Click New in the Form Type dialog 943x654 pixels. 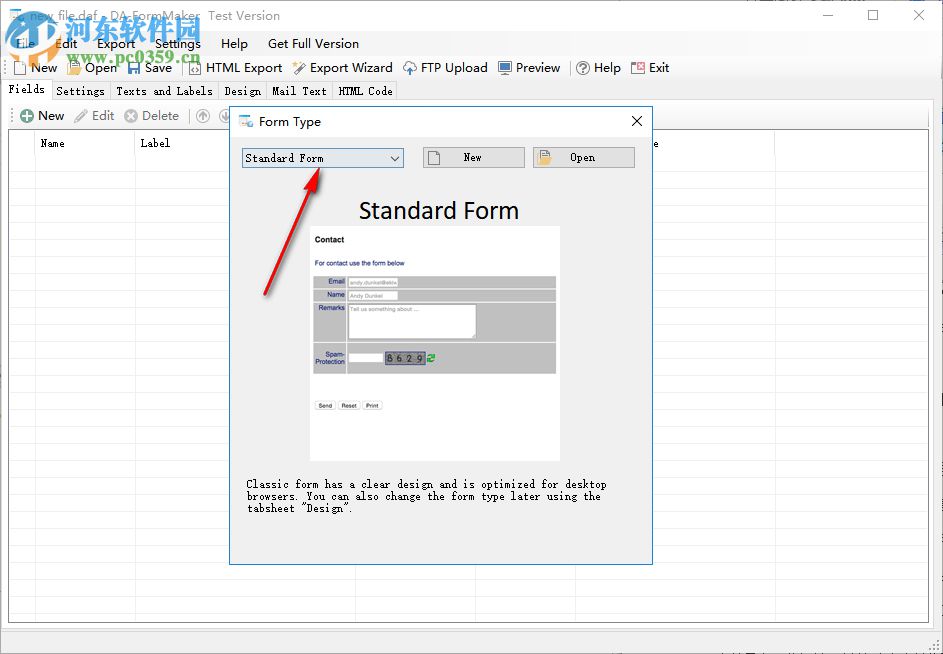472,157
